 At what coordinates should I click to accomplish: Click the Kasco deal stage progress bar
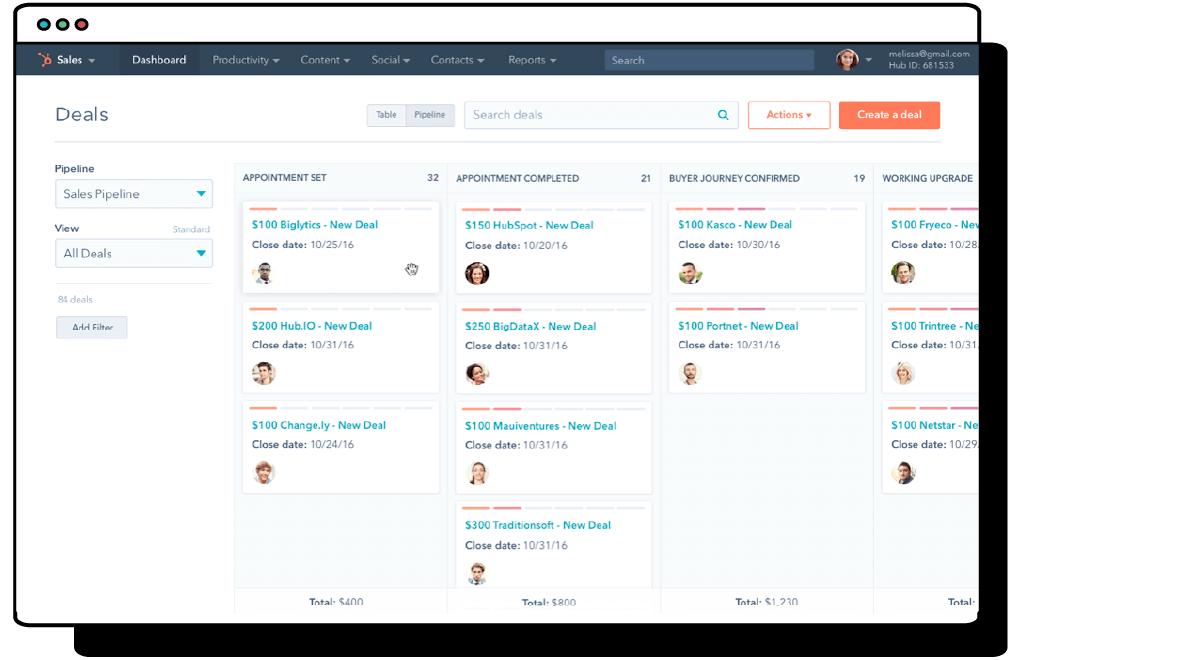pos(767,209)
